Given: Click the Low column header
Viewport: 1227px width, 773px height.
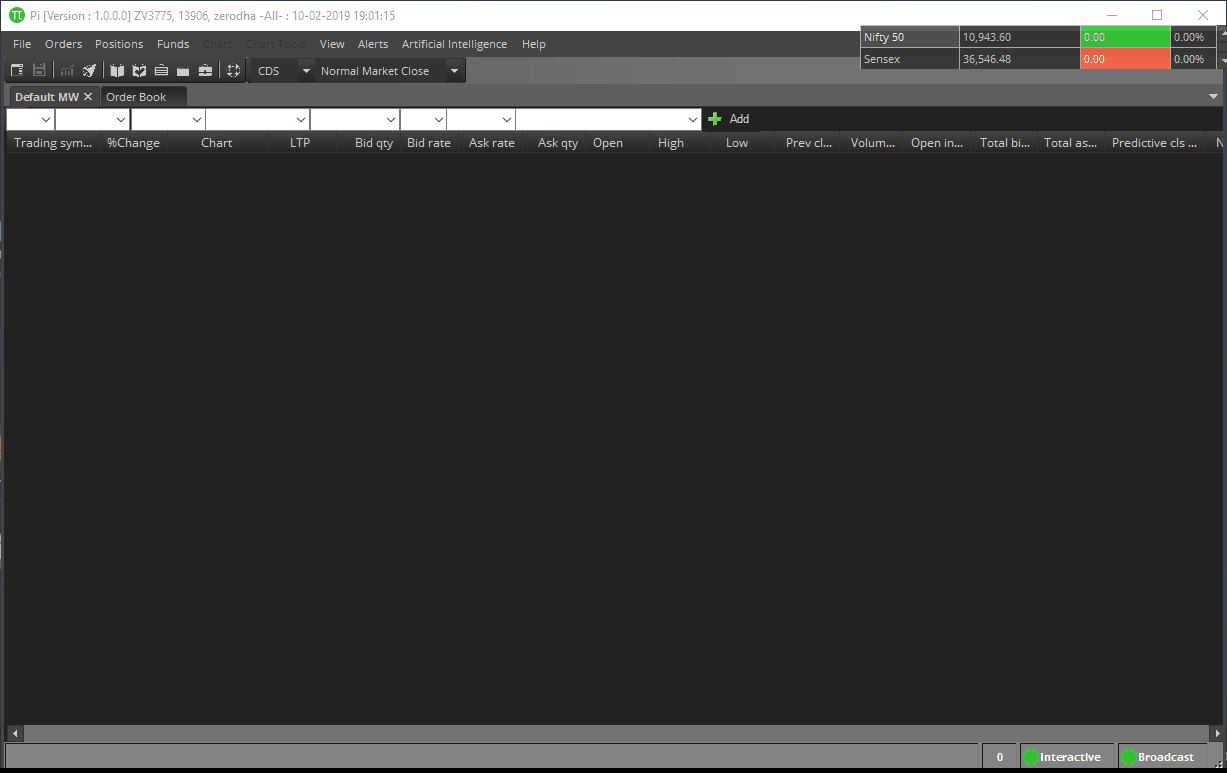Looking at the screenshot, I should point(737,143).
